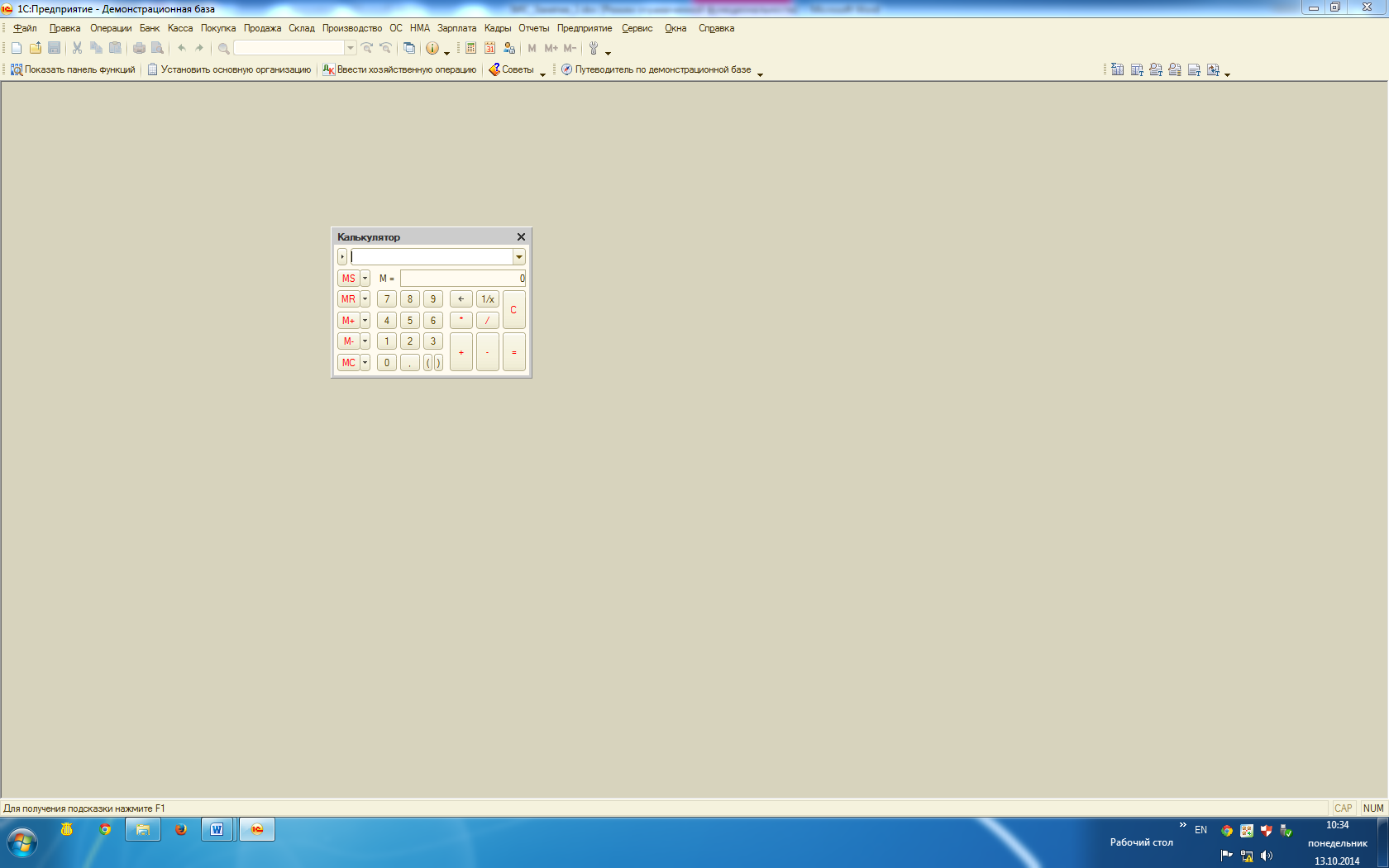Click the toolbar search text field
The height and width of the screenshot is (868, 1389).
(x=289, y=48)
